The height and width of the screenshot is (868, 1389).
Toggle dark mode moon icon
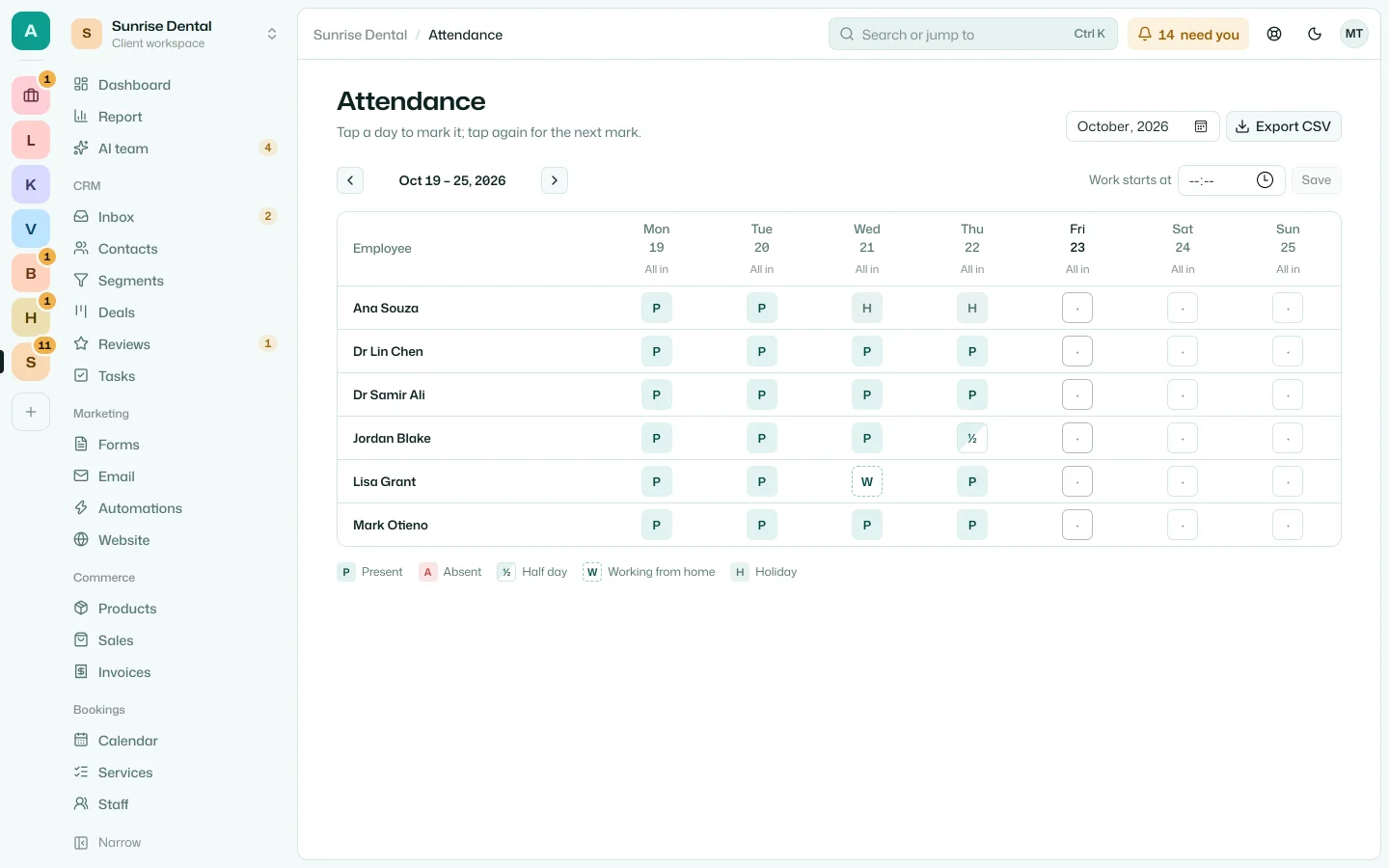tap(1315, 34)
